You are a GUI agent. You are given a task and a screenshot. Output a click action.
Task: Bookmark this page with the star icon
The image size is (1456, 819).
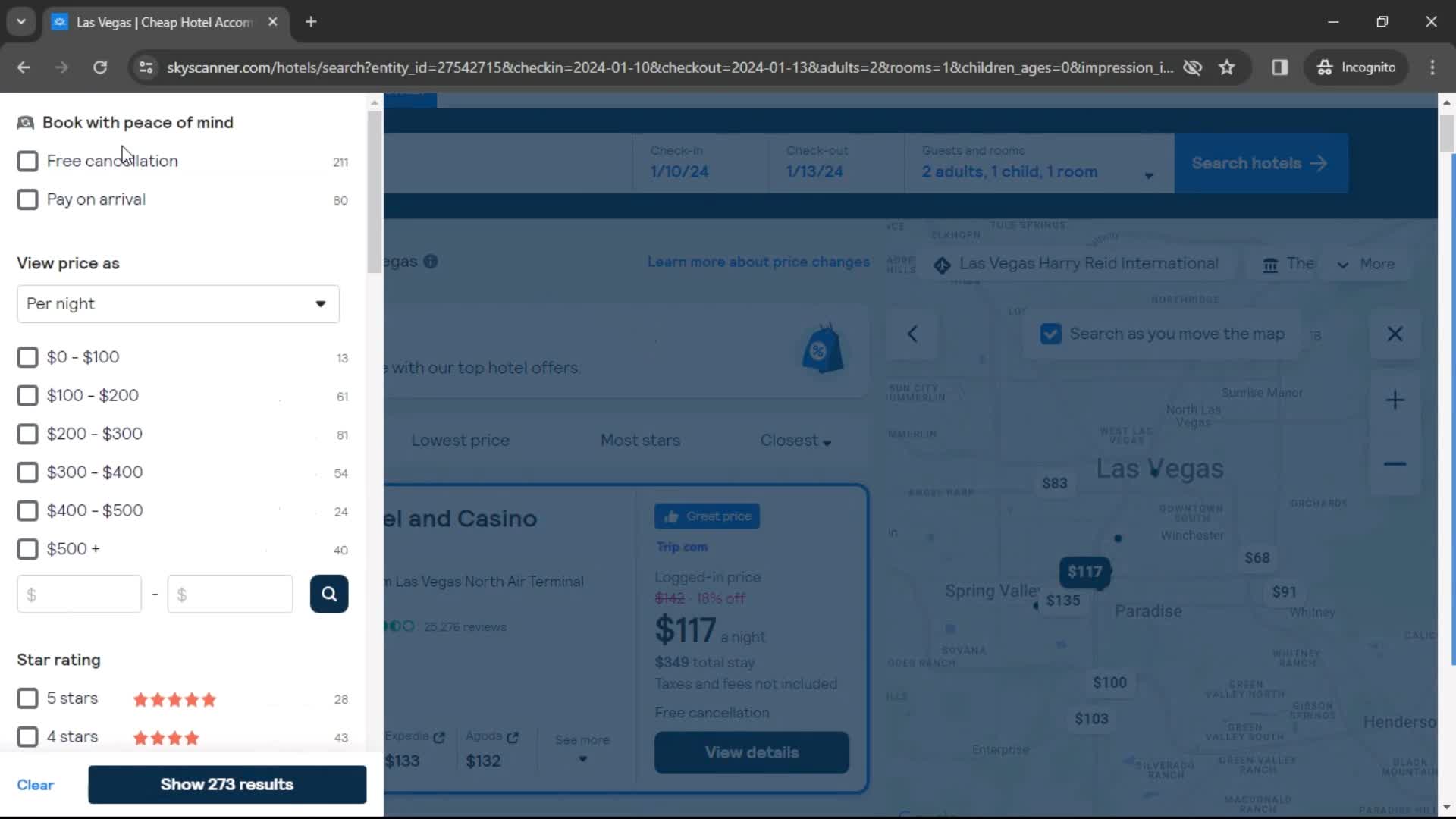(x=1227, y=67)
